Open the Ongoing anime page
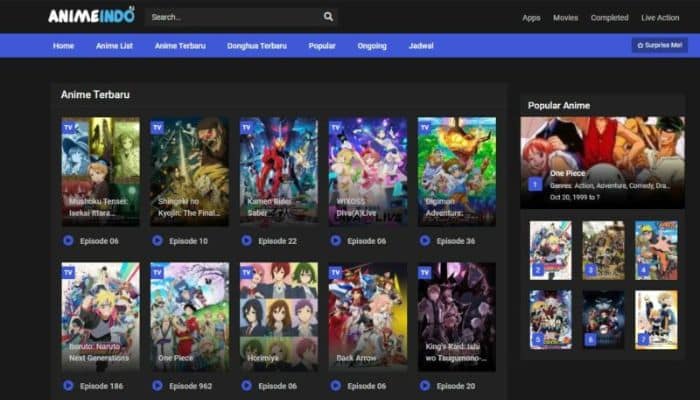 [372, 46]
